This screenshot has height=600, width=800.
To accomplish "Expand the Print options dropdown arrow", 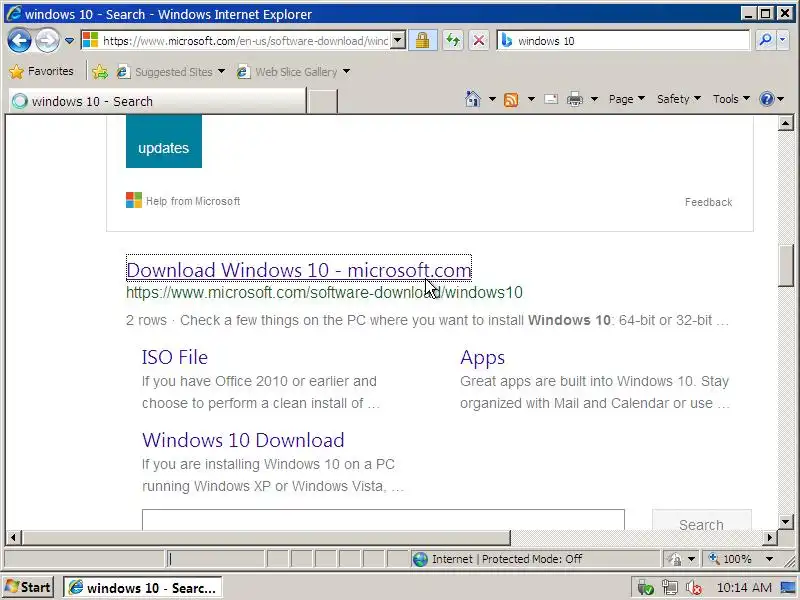I will (x=594, y=99).
